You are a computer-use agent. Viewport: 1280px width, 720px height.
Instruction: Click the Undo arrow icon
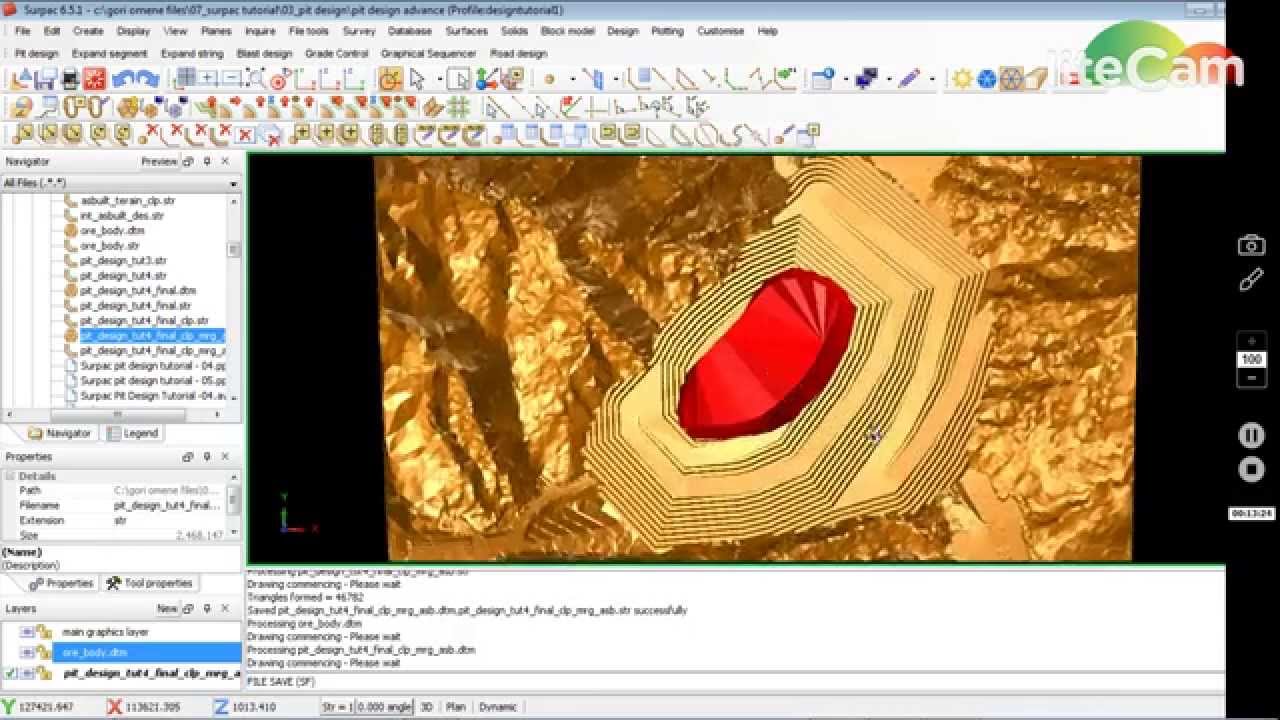(x=123, y=78)
